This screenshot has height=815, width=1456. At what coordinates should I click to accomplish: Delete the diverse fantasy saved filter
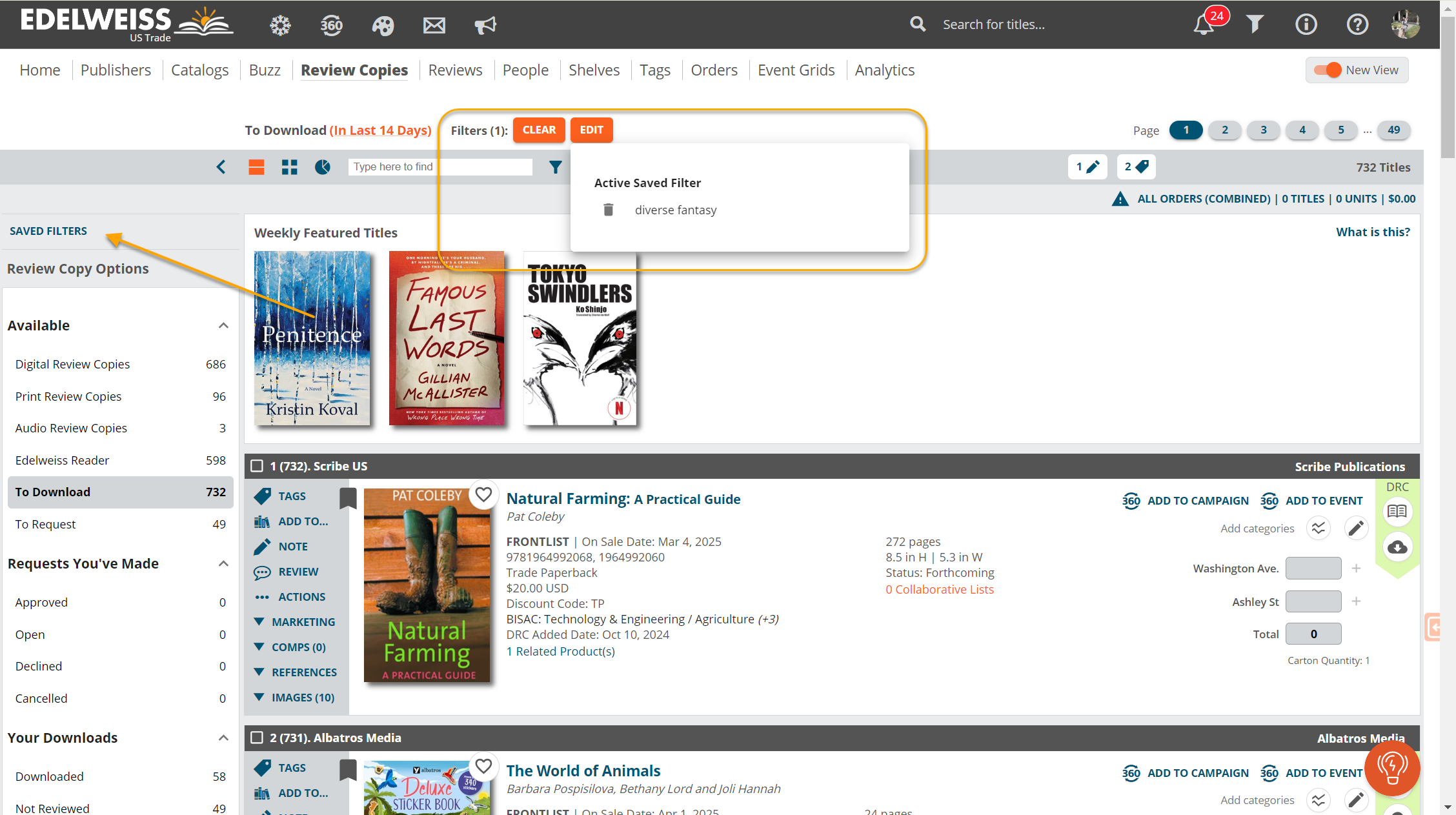[608, 210]
